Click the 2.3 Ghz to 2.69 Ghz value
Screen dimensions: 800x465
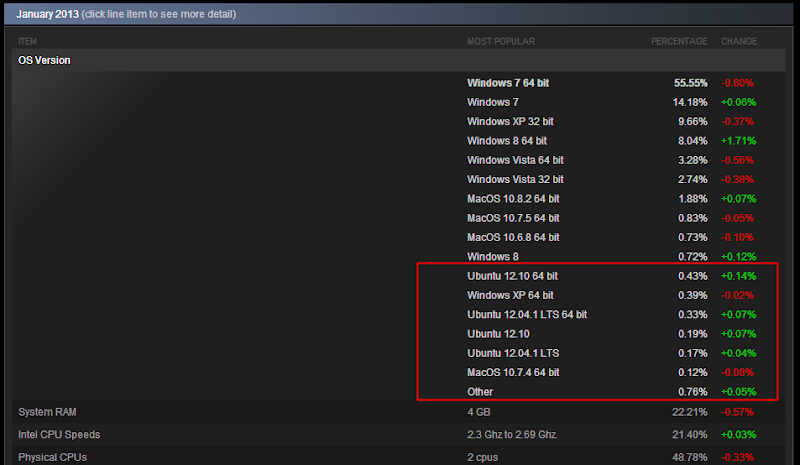[x=512, y=434]
